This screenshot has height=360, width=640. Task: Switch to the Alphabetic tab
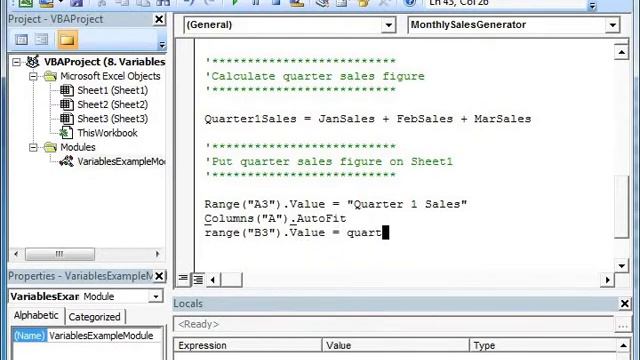pyautogui.click(x=36, y=316)
